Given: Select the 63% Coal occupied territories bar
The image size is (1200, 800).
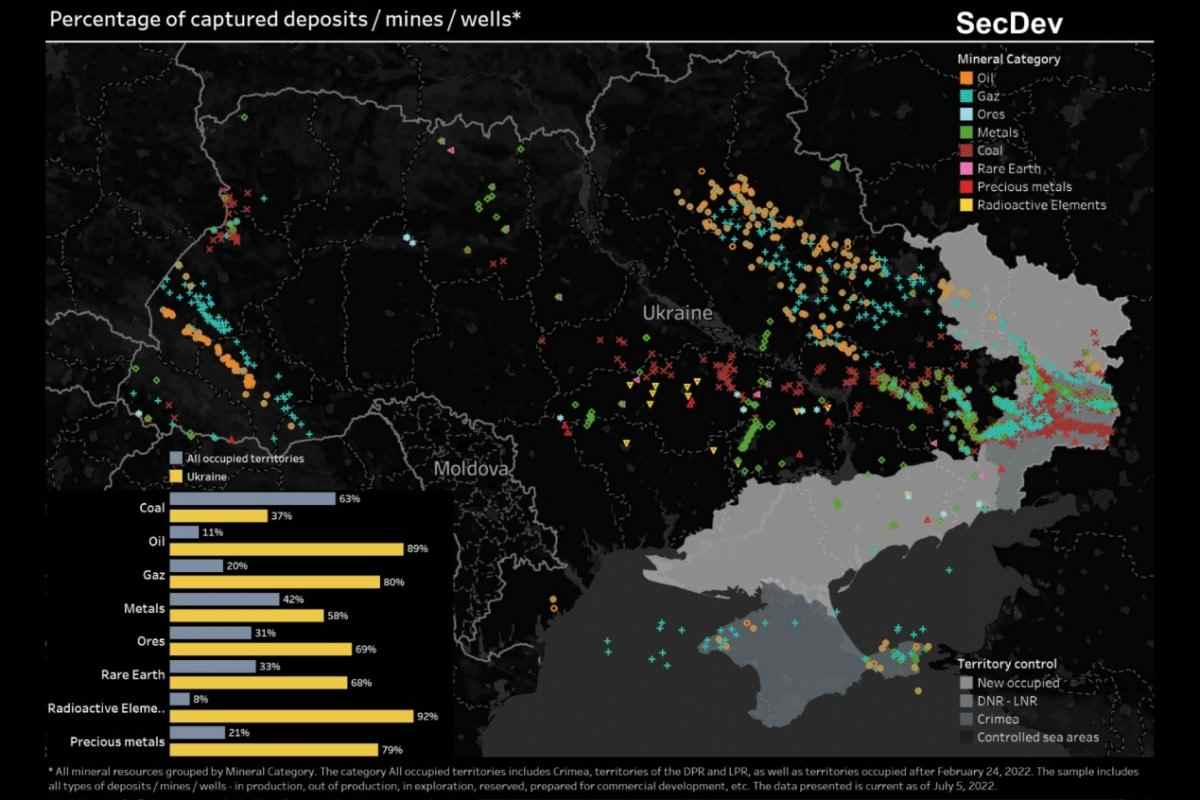Looking at the screenshot, I should click(x=252, y=498).
